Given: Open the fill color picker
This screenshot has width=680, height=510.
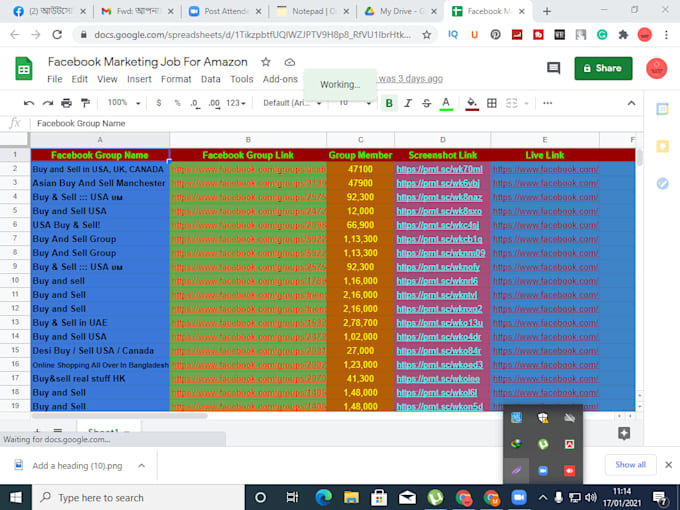Looking at the screenshot, I should pos(472,103).
